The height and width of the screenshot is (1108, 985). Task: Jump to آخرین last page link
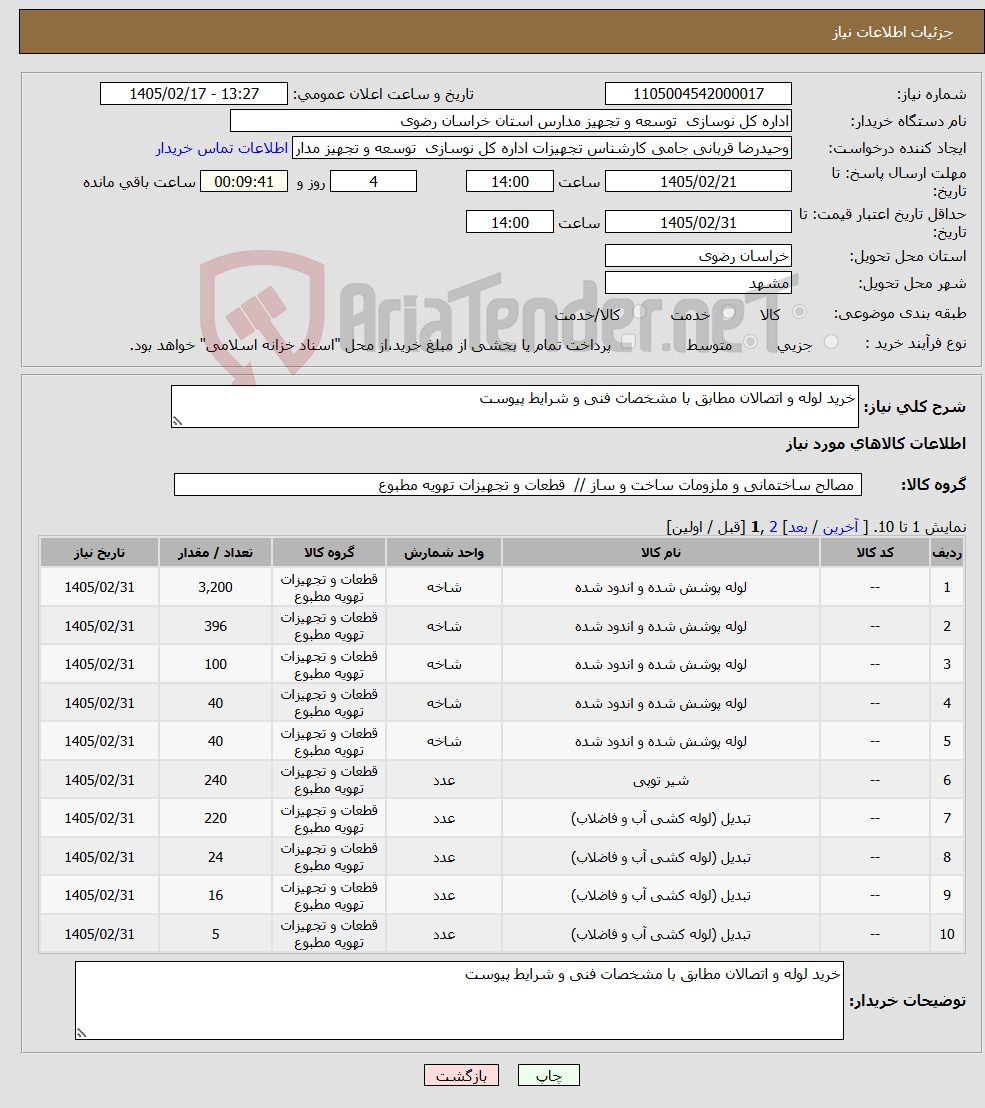pyautogui.click(x=840, y=527)
